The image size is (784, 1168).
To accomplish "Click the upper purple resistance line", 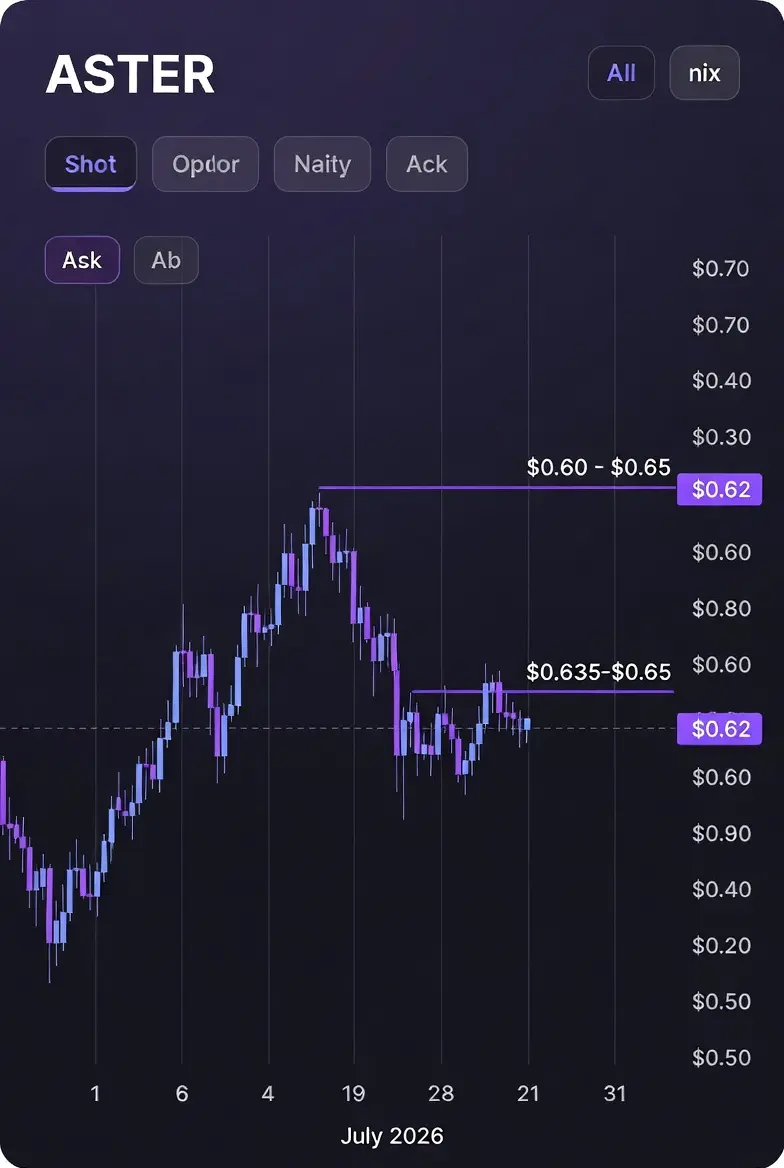I will pyautogui.click(x=497, y=488).
